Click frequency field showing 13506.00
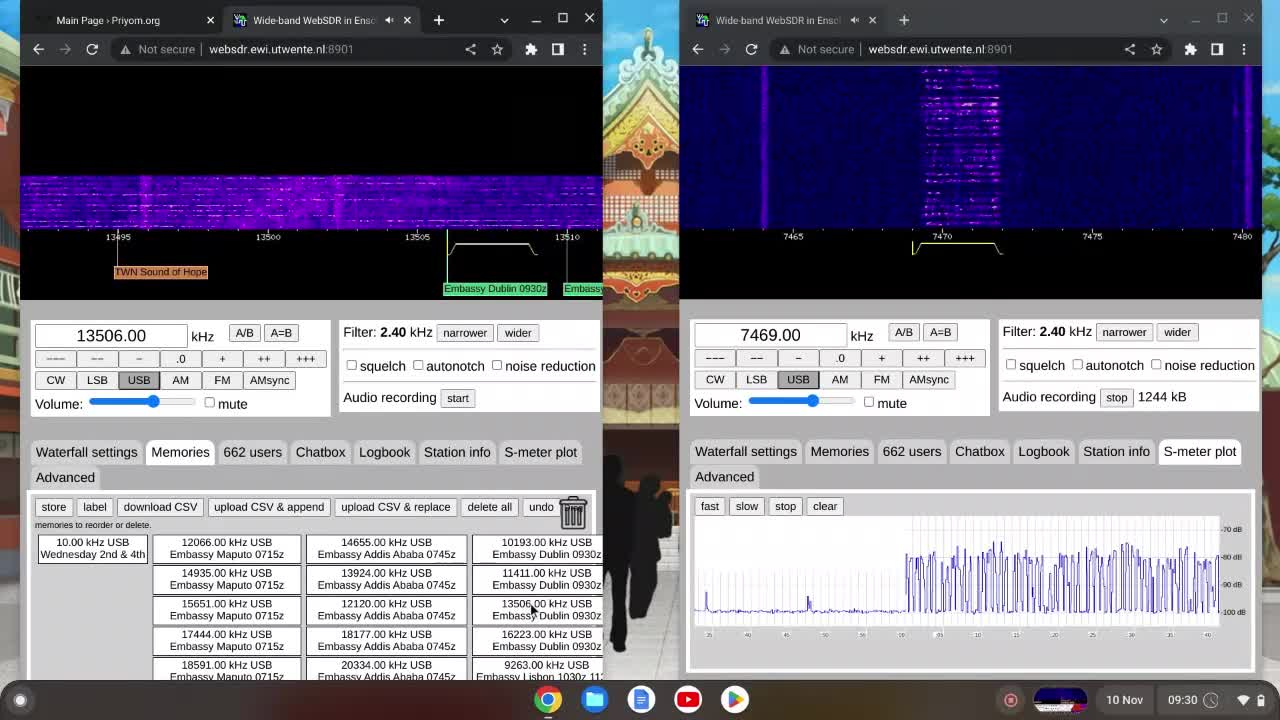The width and height of the screenshot is (1280, 720). click(111, 336)
